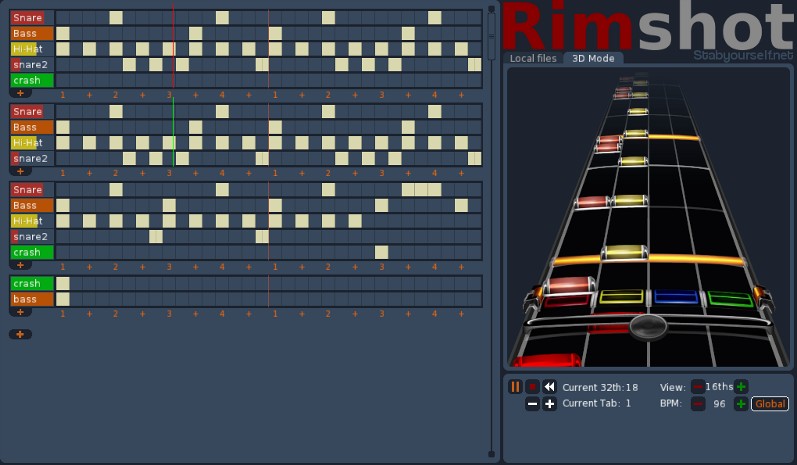Toggle the Global BPM button
The width and height of the screenshot is (797, 465).
[x=770, y=404]
